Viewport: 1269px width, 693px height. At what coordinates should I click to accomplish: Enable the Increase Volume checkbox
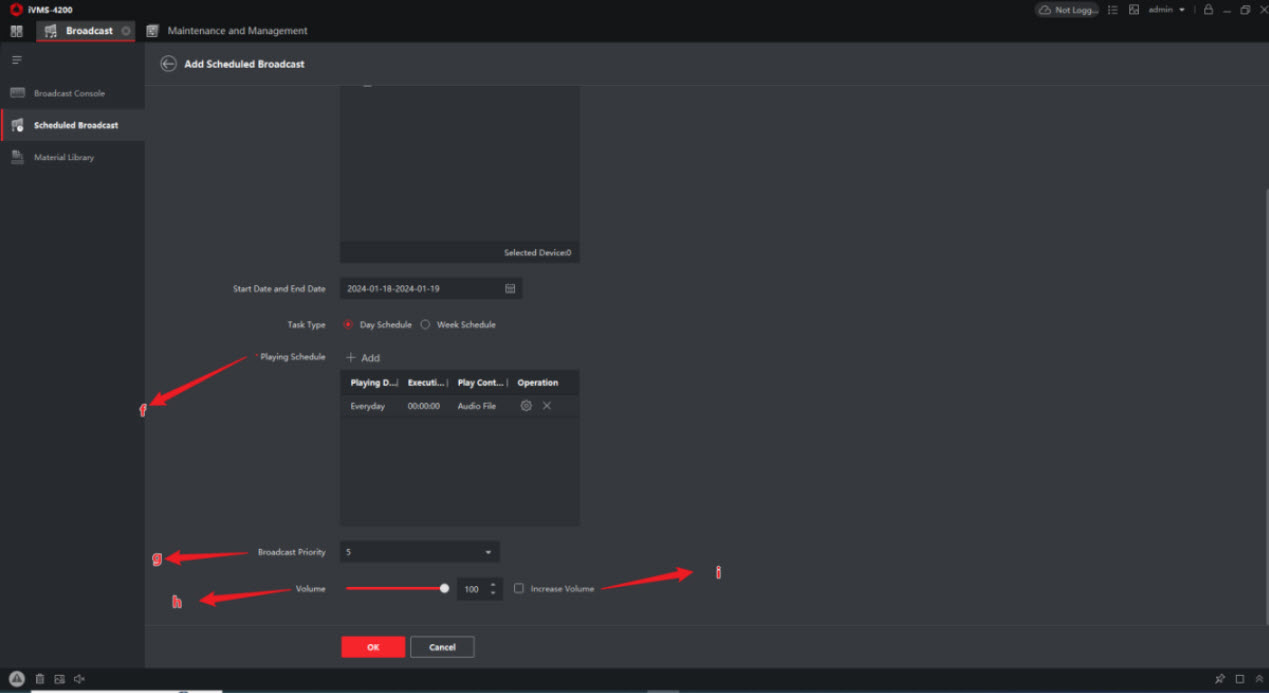click(x=519, y=588)
